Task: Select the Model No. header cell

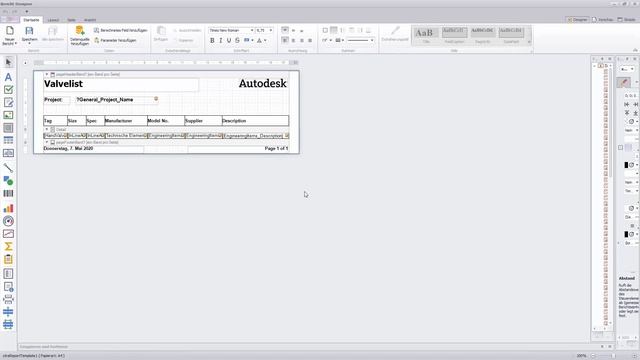Action: pyautogui.click(x=166, y=121)
